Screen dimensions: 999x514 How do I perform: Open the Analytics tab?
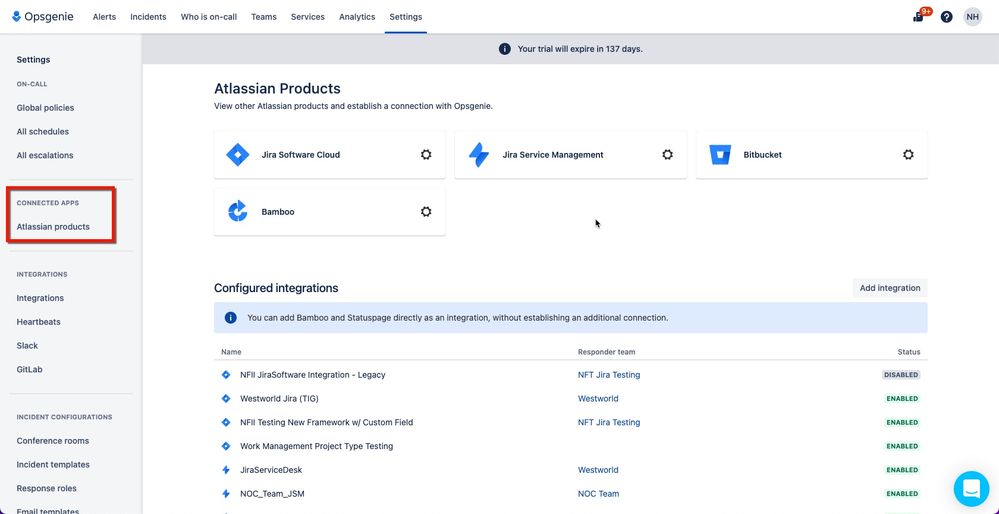(x=357, y=17)
